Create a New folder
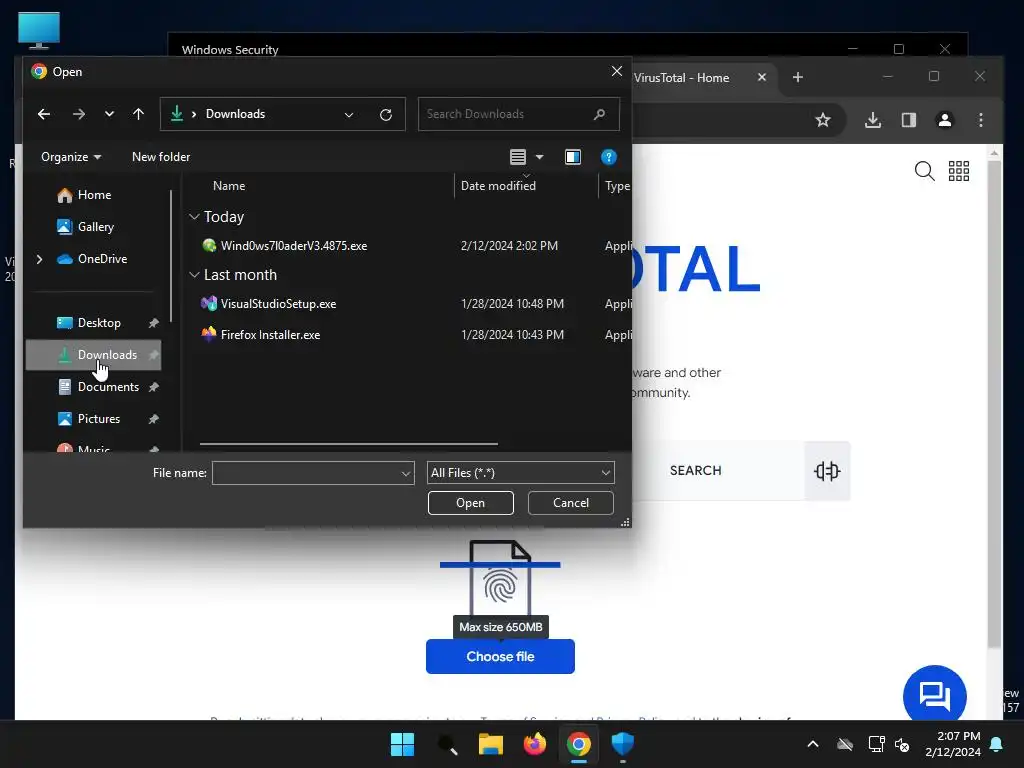This screenshot has height=768, width=1024. click(161, 157)
